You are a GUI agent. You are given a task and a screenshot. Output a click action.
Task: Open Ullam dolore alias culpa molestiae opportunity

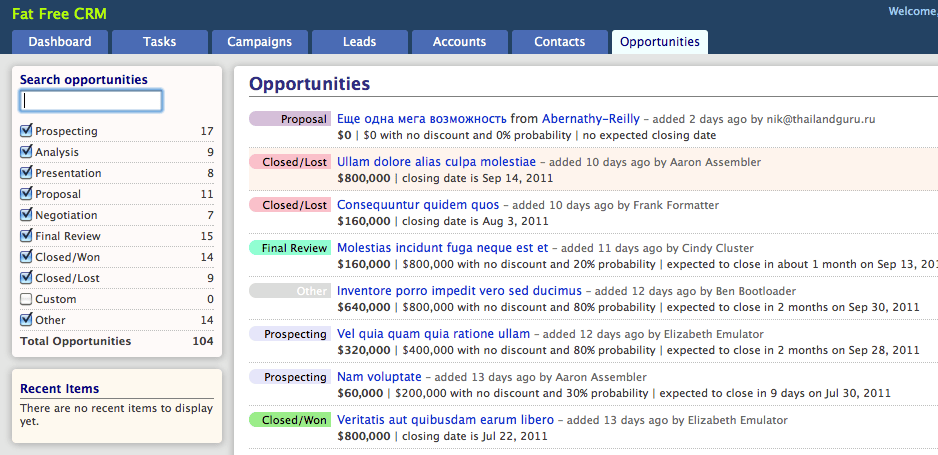pos(436,161)
